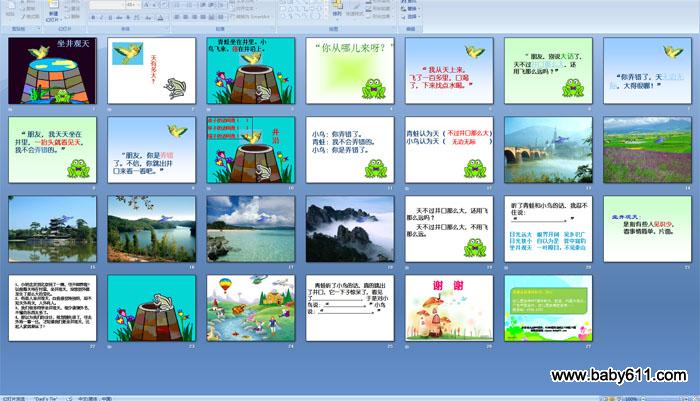Select the 谢谢 thank-you slide
The image size is (700, 401).
click(x=449, y=308)
